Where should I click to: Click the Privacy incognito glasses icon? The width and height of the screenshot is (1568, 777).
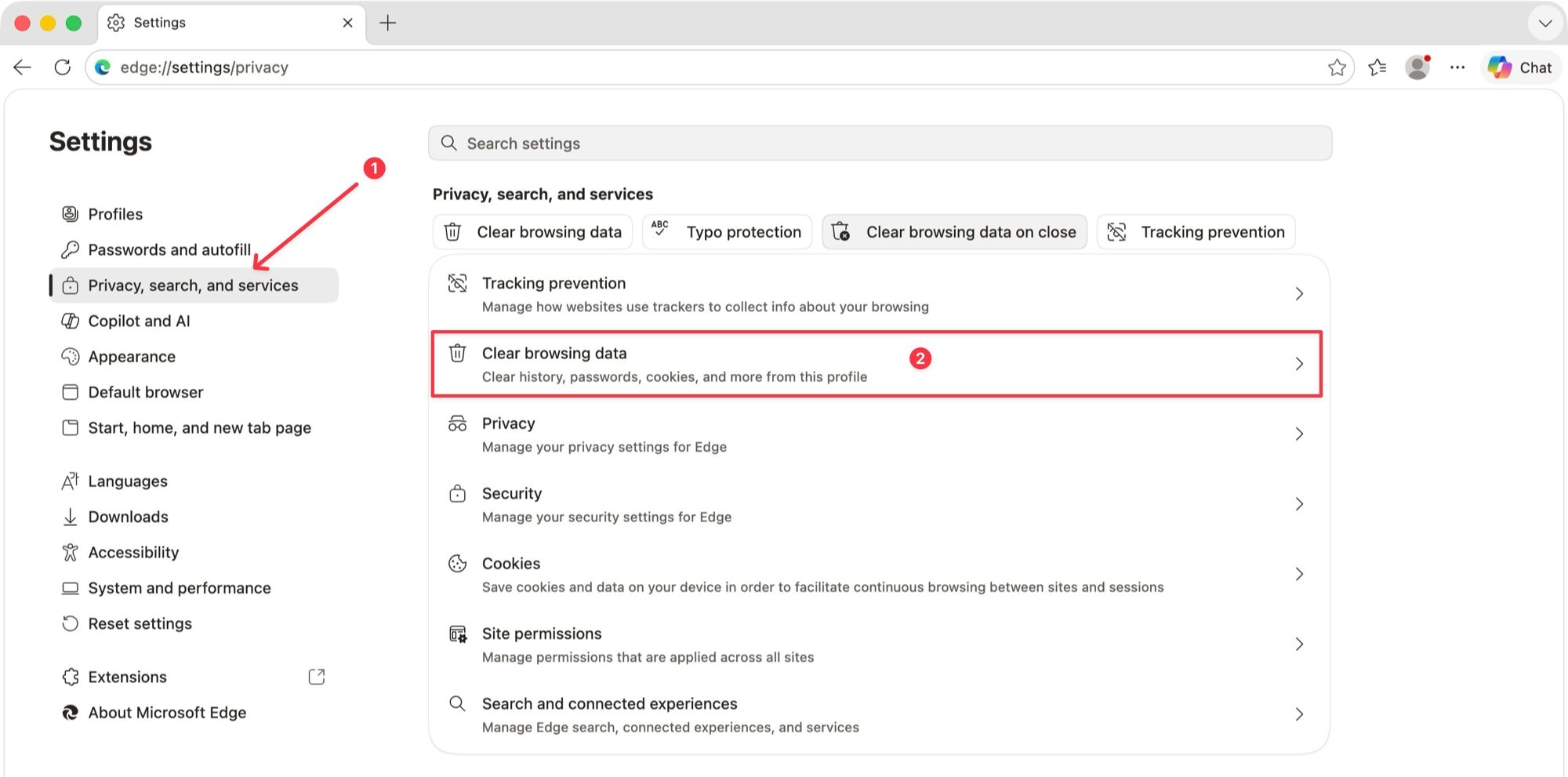point(457,423)
